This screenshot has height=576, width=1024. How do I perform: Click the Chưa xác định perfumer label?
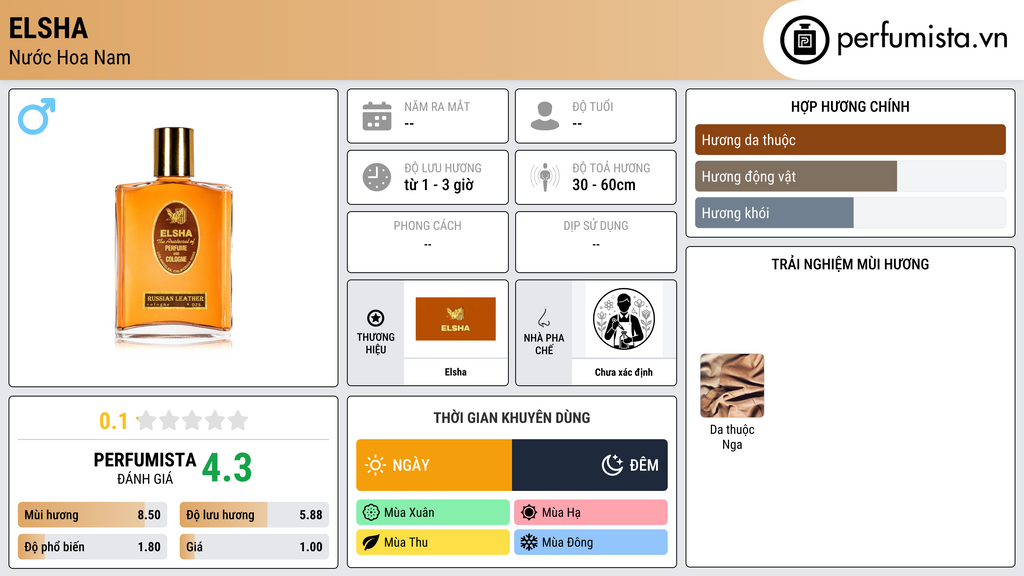624,372
